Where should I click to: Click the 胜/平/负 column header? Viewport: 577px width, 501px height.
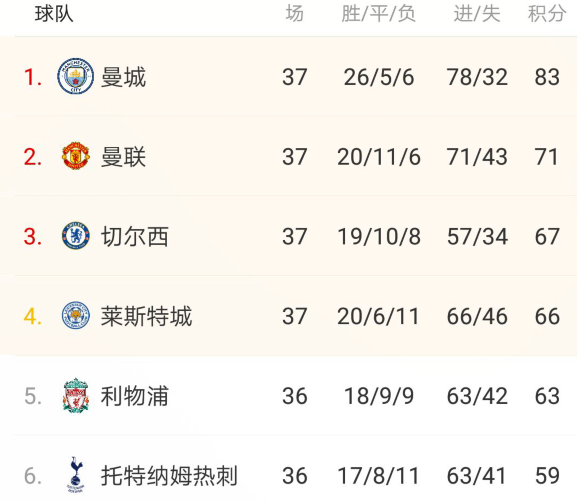[379, 14]
